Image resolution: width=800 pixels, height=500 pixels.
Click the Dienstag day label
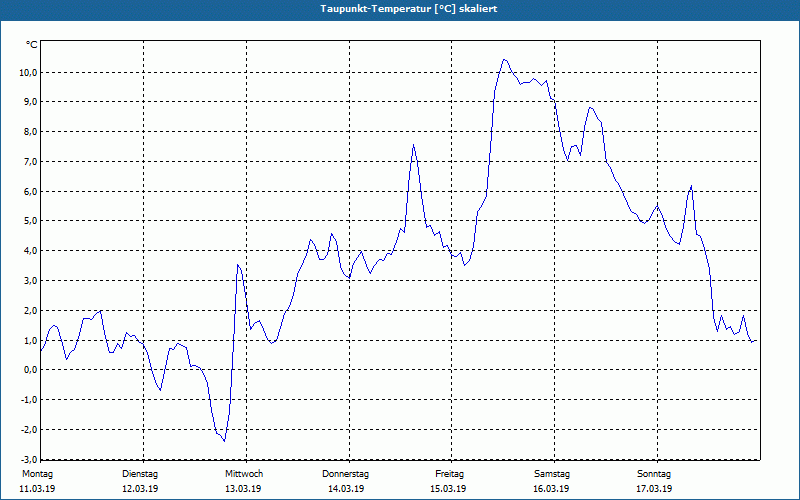click(140, 474)
